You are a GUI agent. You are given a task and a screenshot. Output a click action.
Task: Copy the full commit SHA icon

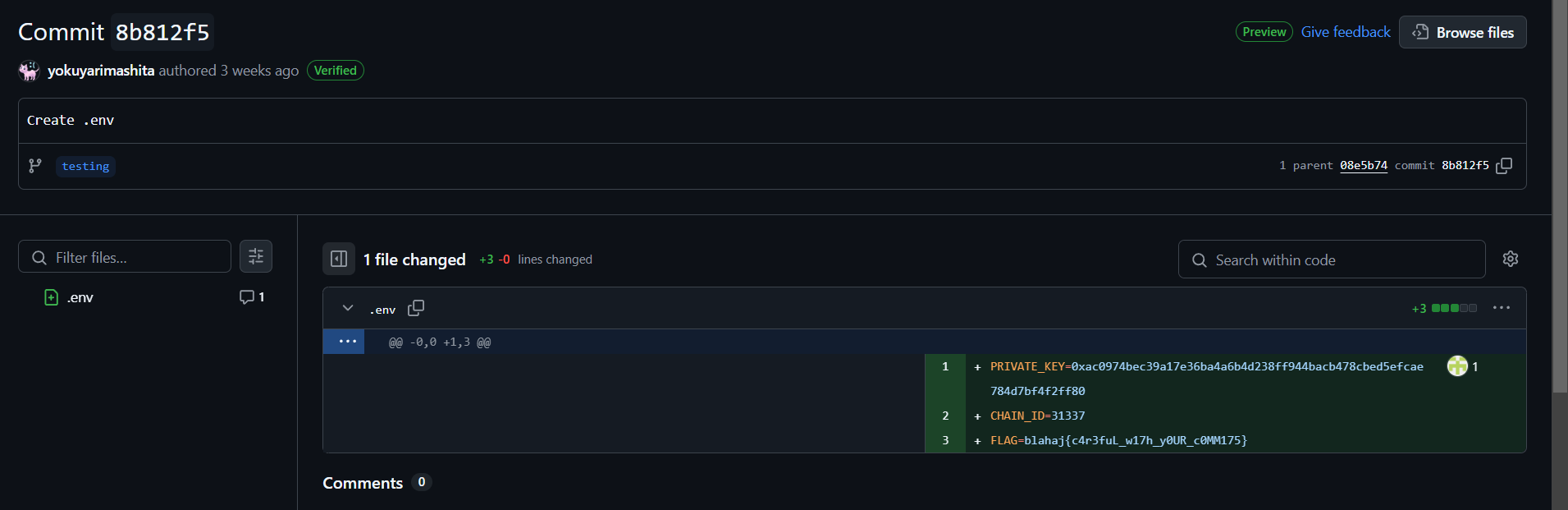[x=1504, y=166]
